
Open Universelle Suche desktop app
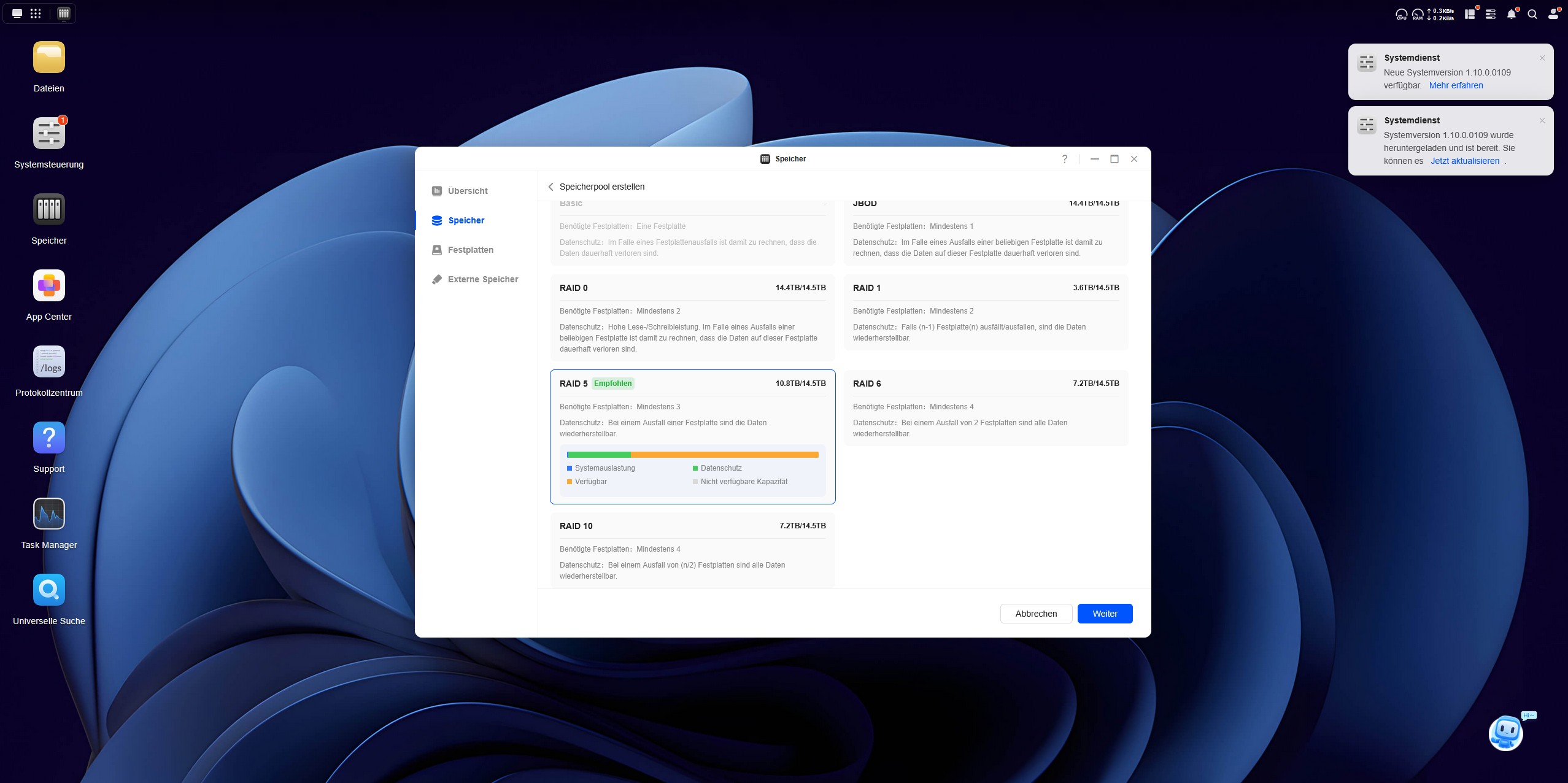pos(48,590)
